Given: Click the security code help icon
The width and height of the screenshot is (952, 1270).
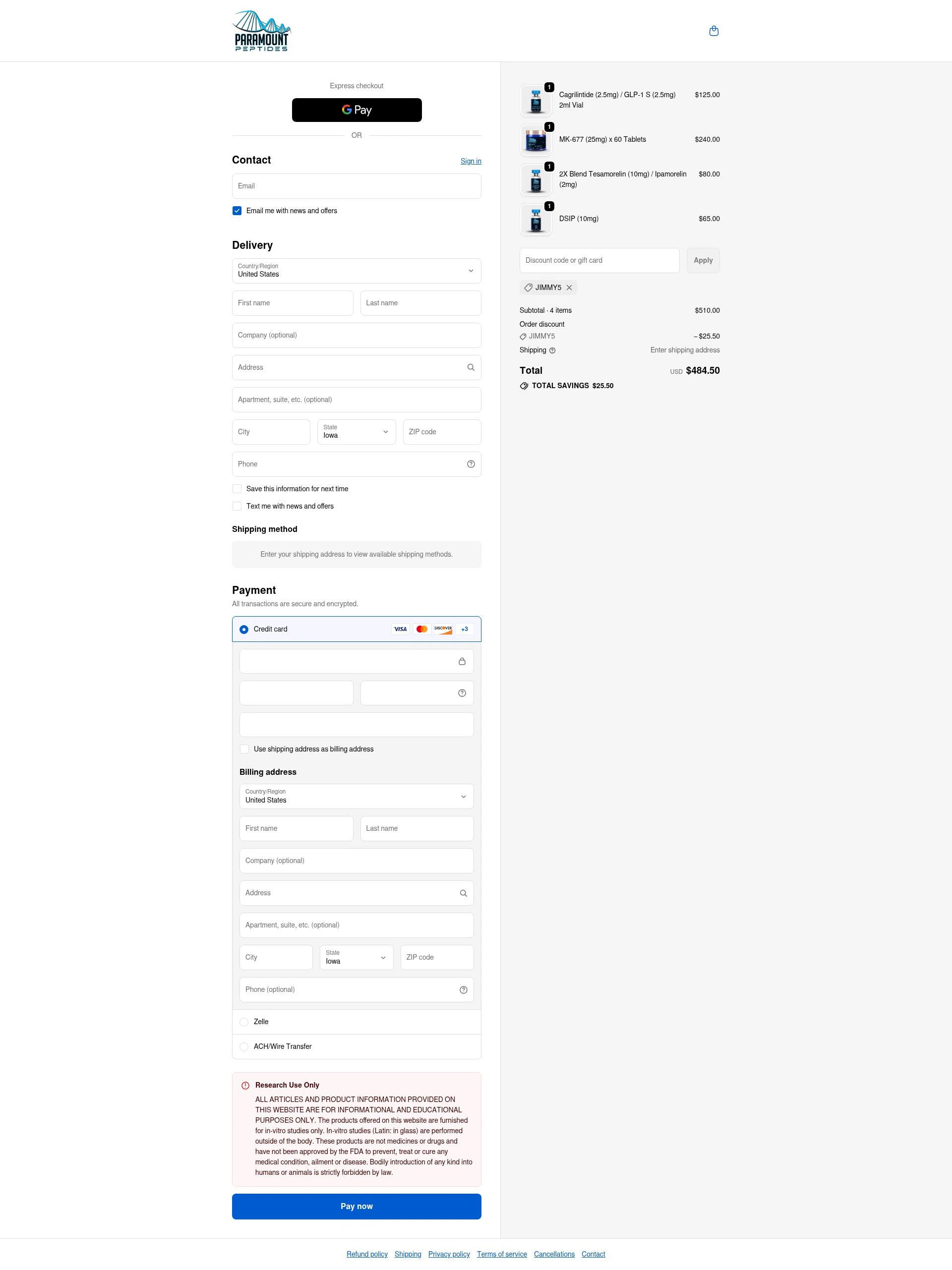Looking at the screenshot, I should click(x=462, y=693).
